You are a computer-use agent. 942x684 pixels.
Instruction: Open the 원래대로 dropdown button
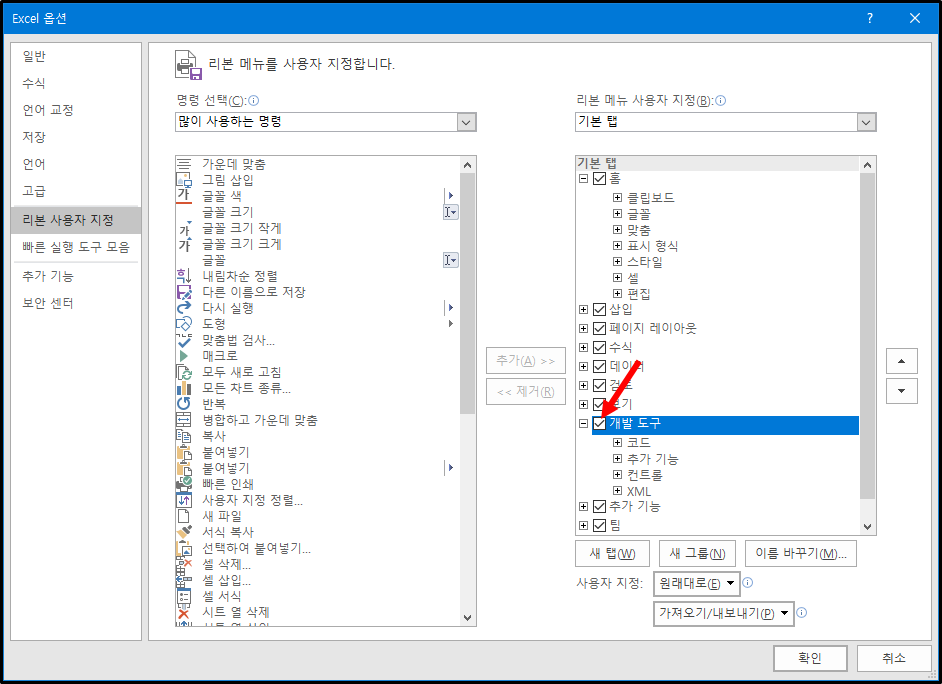coord(696,583)
